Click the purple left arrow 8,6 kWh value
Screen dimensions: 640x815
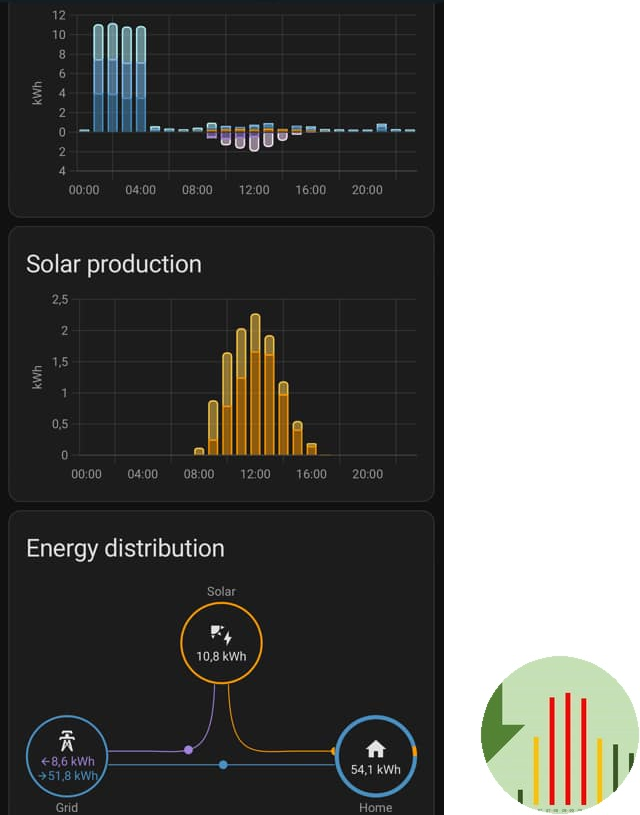(66, 761)
